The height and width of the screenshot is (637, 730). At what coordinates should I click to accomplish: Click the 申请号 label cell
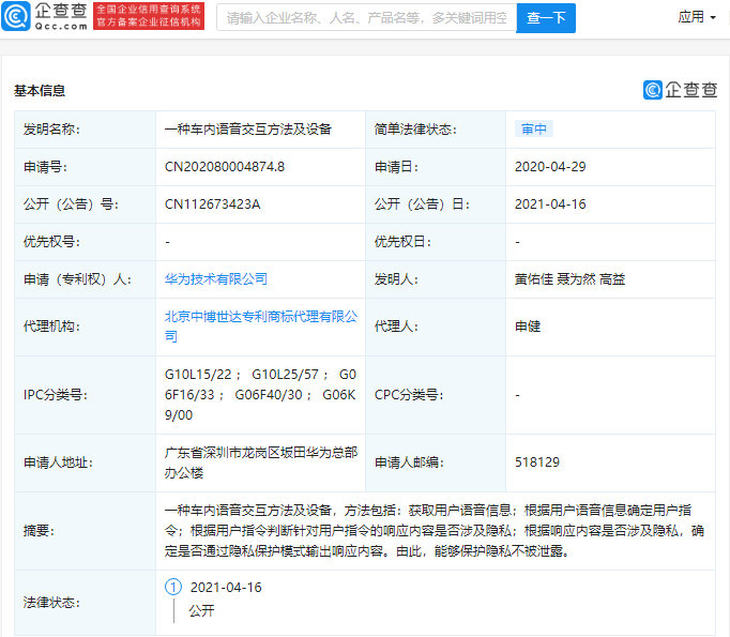point(85,167)
